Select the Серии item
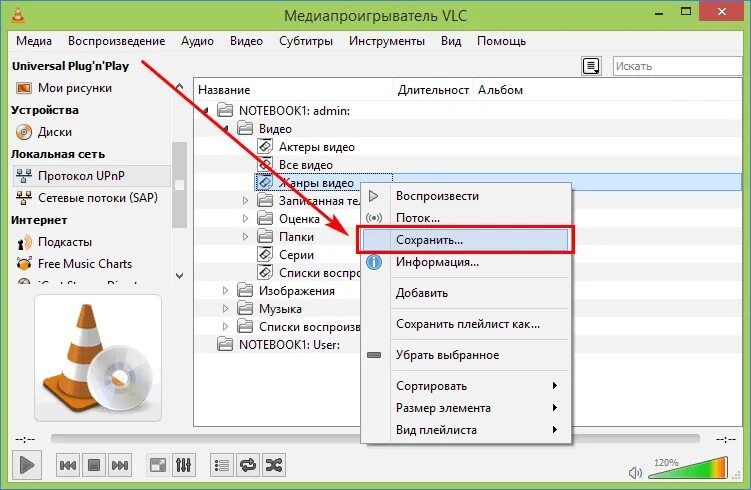Viewport: 751px width, 490px height. click(296, 255)
